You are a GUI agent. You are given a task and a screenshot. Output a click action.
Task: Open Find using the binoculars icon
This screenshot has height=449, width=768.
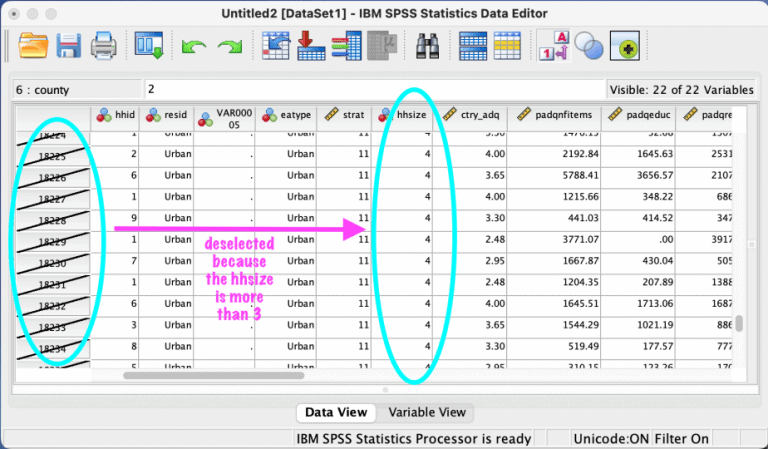[429, 46]
